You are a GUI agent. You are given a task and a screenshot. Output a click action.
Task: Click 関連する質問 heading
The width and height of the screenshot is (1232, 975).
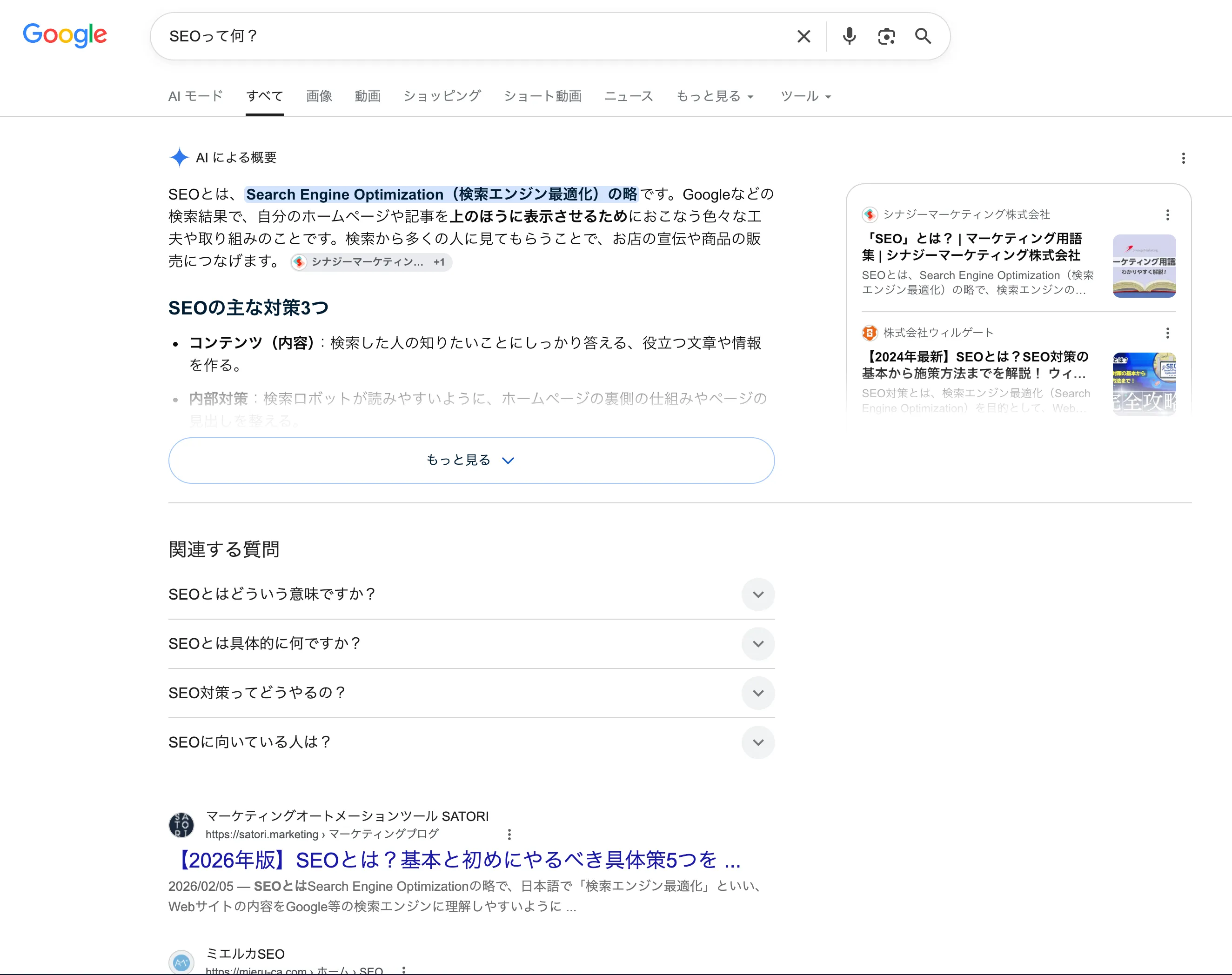[224, 549]
